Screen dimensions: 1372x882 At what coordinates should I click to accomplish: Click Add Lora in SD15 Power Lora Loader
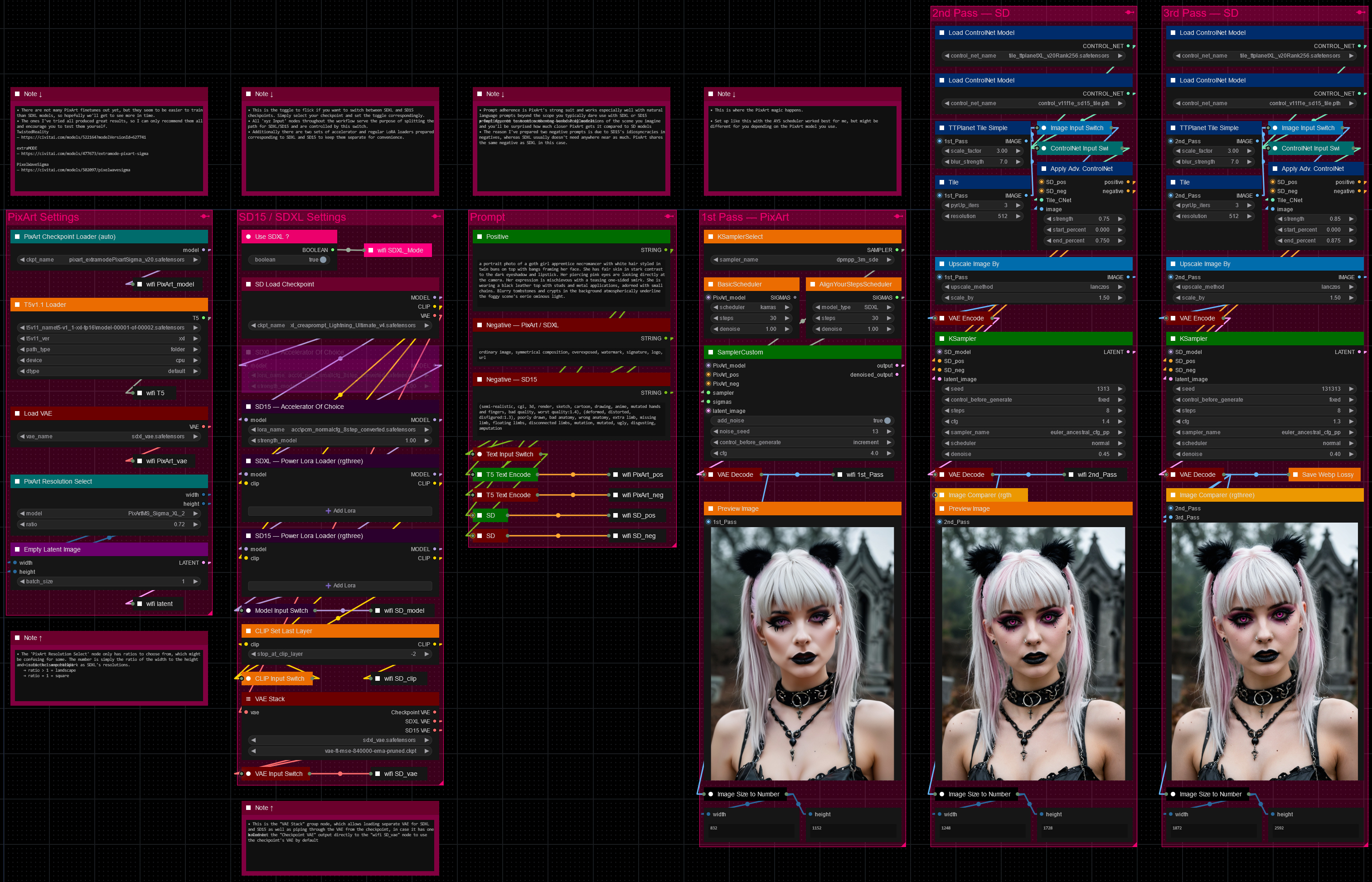point(340,585)
